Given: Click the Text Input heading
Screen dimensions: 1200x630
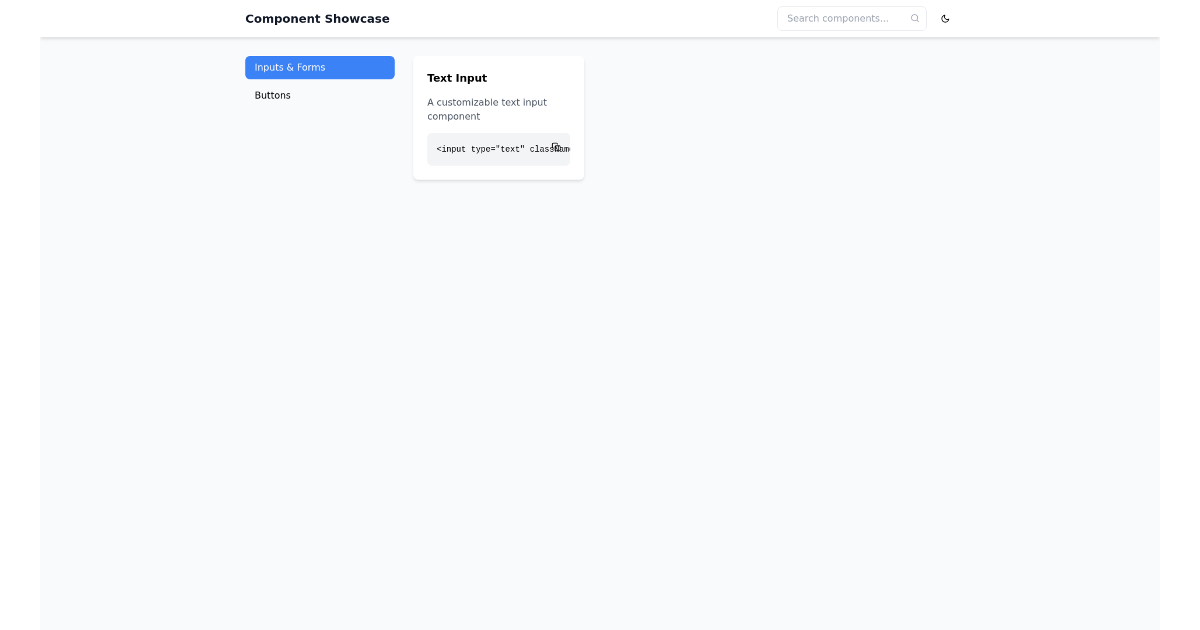Looking at the screenshot, I should point(457,77).
